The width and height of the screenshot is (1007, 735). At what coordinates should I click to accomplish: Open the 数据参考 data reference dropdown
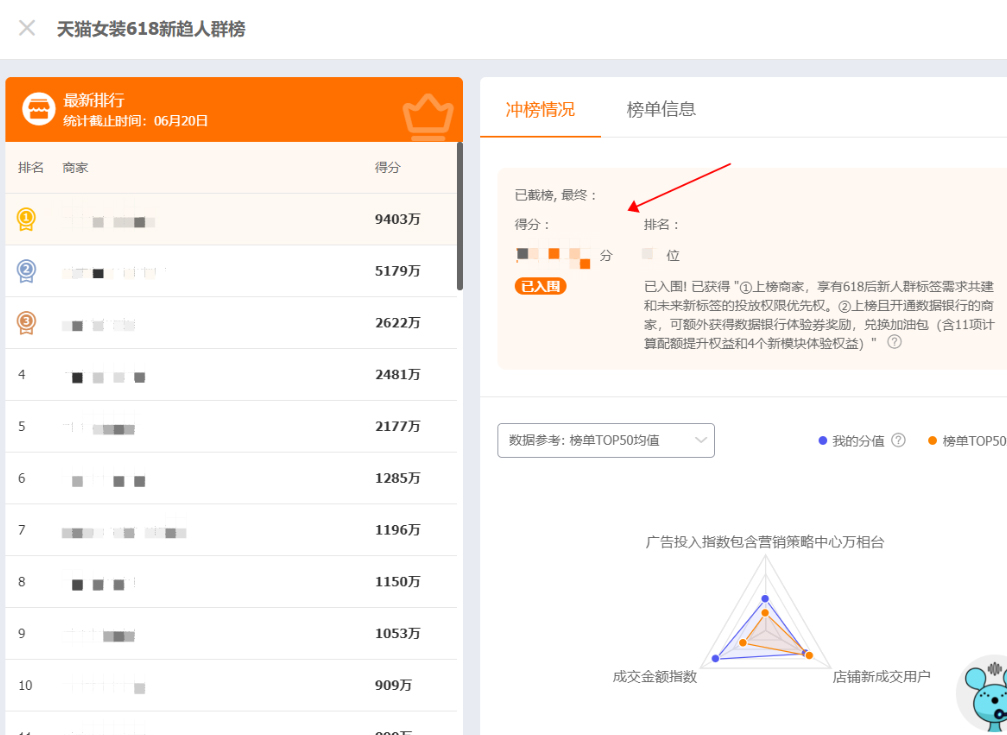pyautogui.click(x=605, y=440)
